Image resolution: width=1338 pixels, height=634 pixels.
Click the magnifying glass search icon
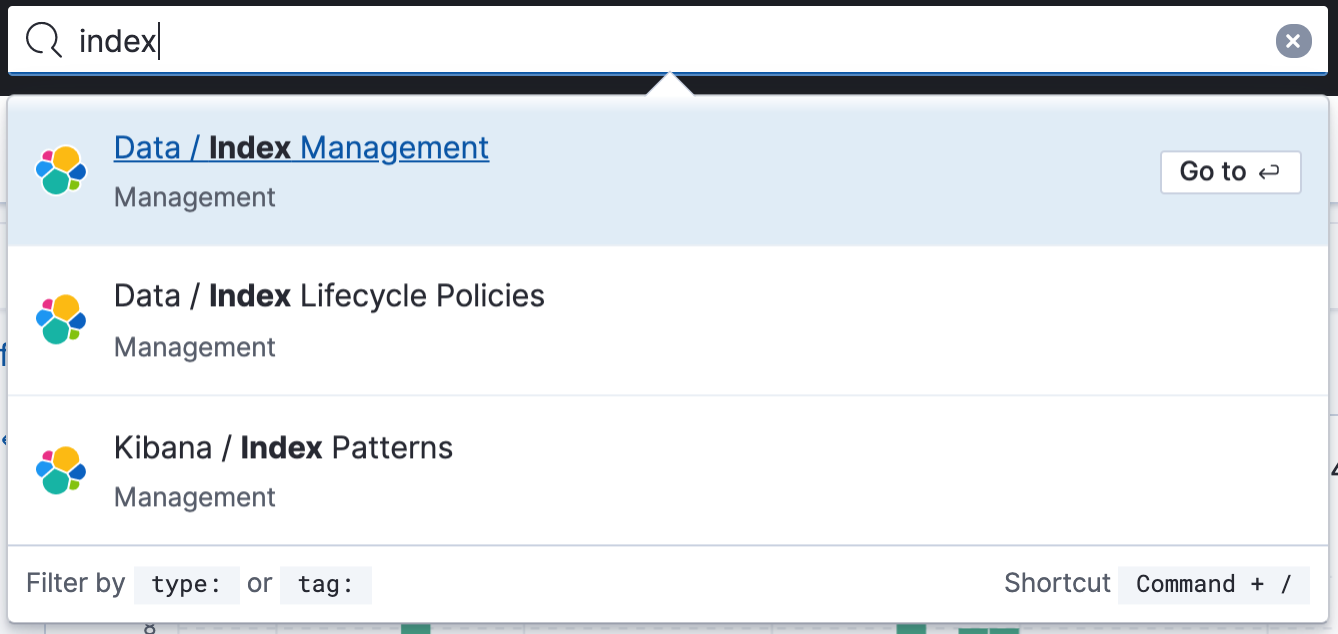click(x=42, y=40)
